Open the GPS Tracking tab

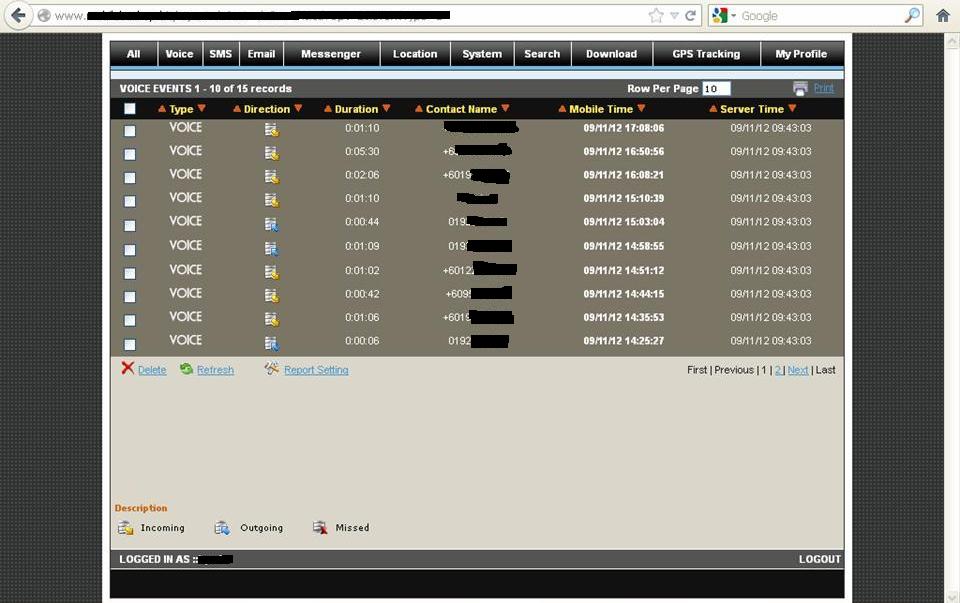tap(706, 54)
